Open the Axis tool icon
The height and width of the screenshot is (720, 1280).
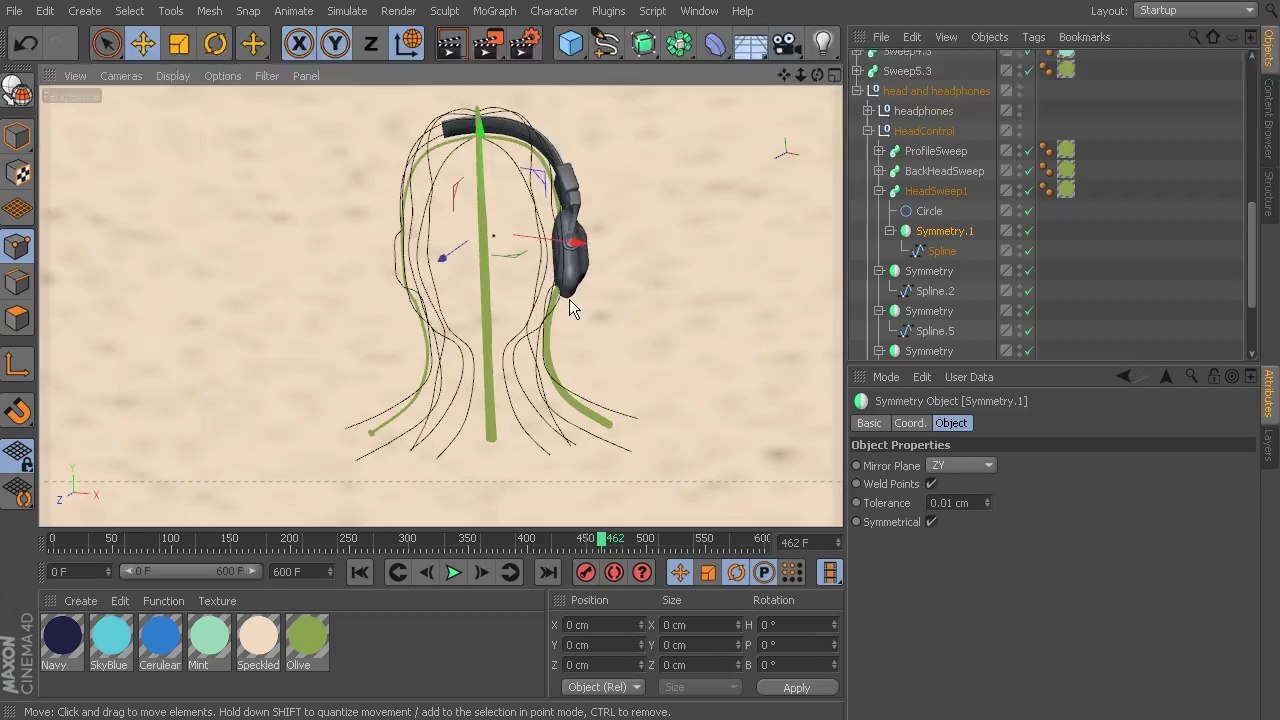18,365
